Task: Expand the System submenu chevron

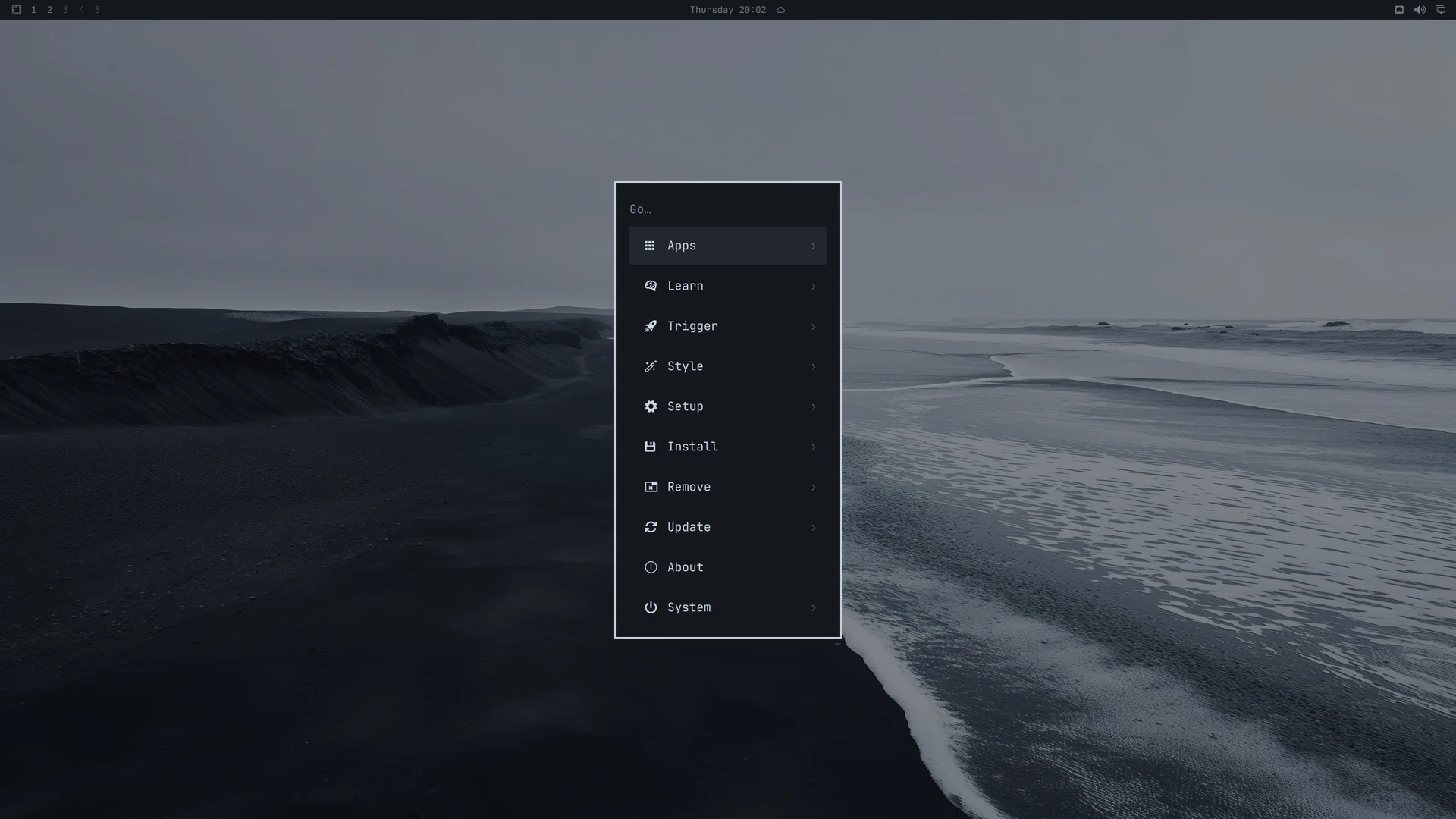Action: [x=813, y=607]
